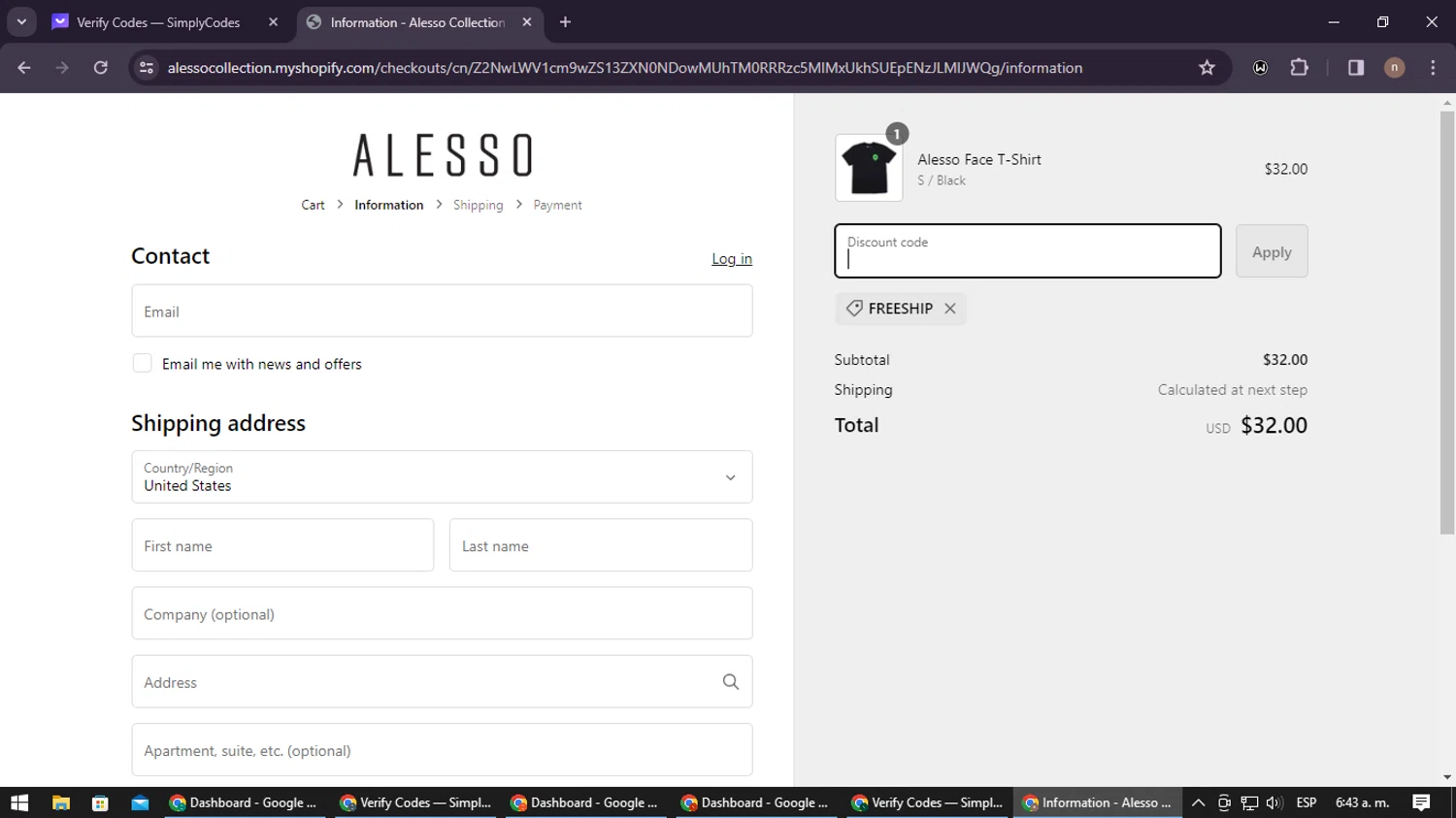Tick Email me with news and offers
The height and width of the screenshot is (818, 1456).
(142, 364)
